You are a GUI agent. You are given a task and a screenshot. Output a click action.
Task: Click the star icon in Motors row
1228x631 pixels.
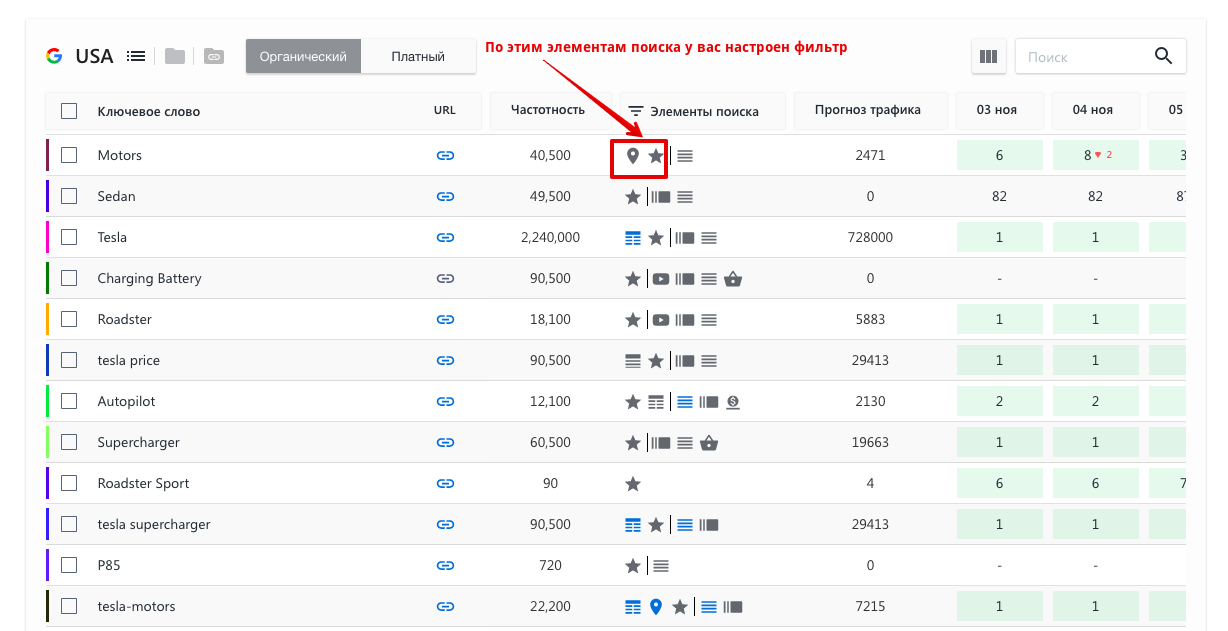point(656,155)
